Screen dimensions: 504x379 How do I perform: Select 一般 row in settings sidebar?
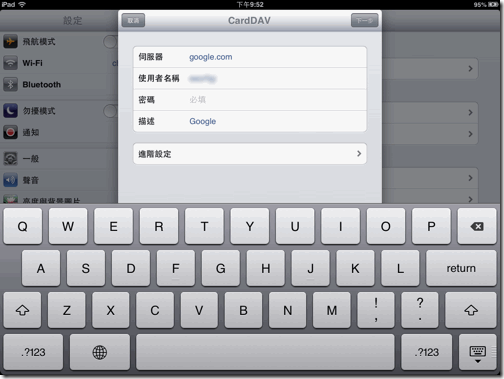click(59, 159)
